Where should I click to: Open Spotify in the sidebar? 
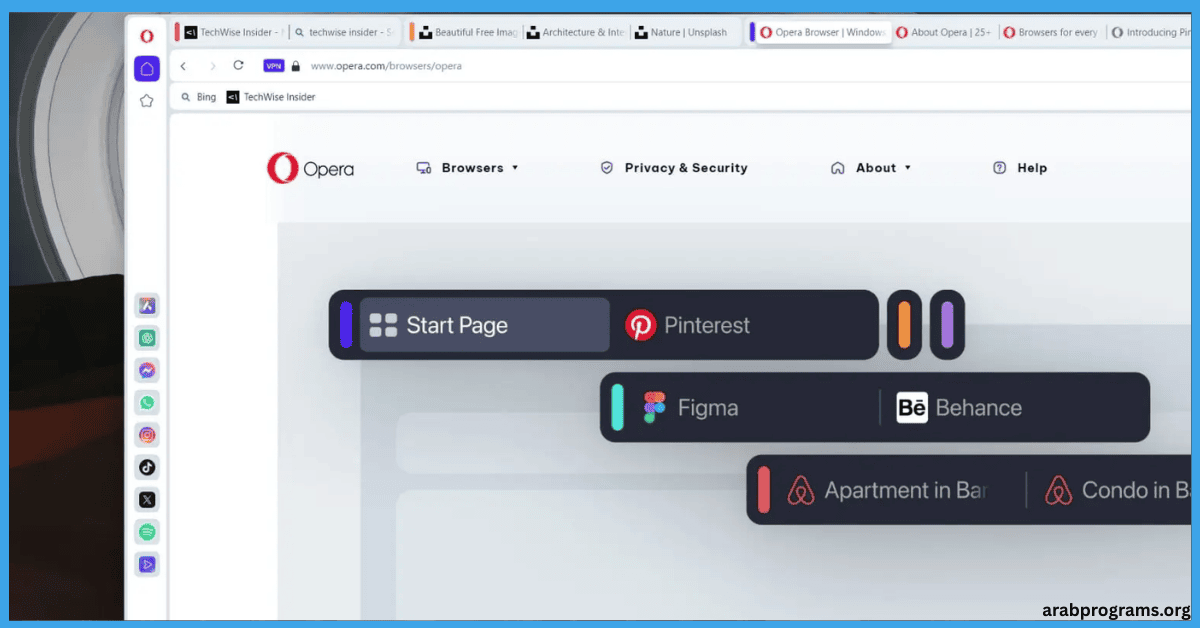tap(147, 532)
